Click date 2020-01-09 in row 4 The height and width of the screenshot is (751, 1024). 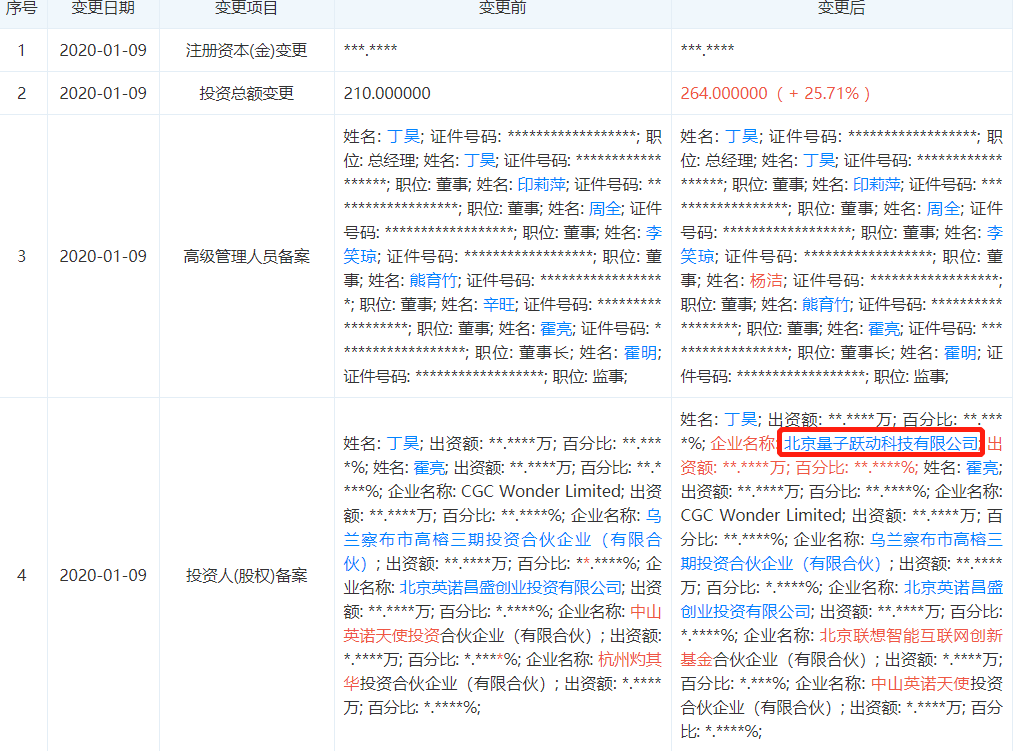coord(103,575)
